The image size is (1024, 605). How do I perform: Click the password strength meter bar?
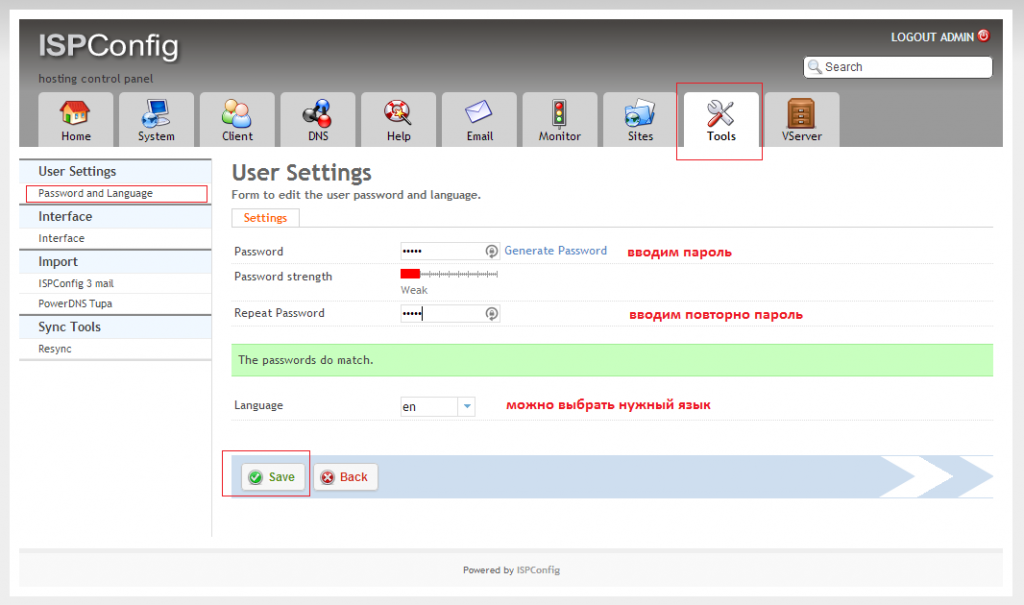(x=449, y=274)
